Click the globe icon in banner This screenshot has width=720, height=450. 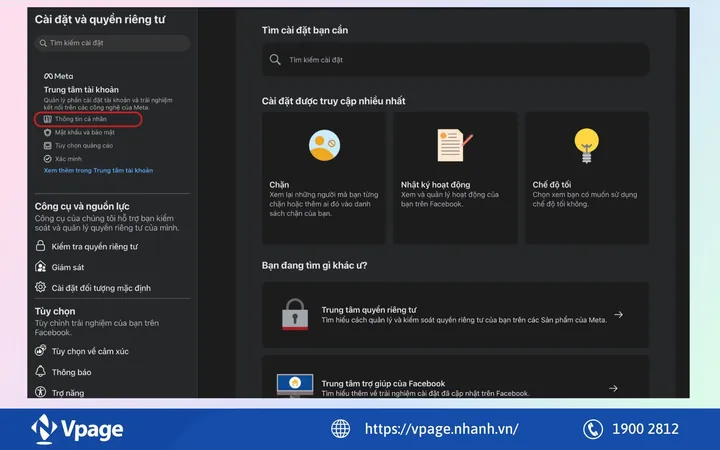340,429
